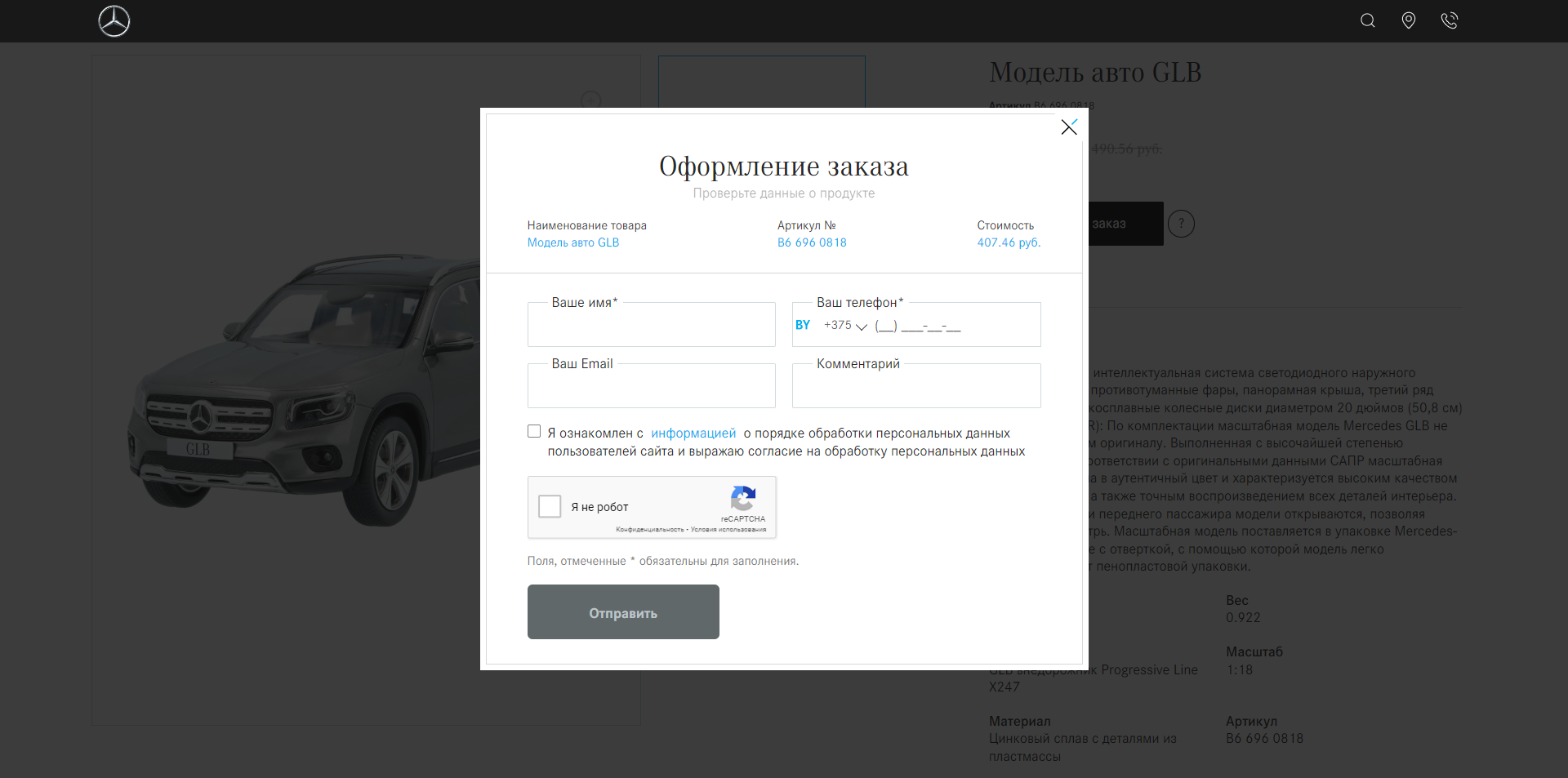Image resolution: width=1568 pixels, height=778 pixels.
Task: Click the zoom plus icon on the product image
Action: 590,100
